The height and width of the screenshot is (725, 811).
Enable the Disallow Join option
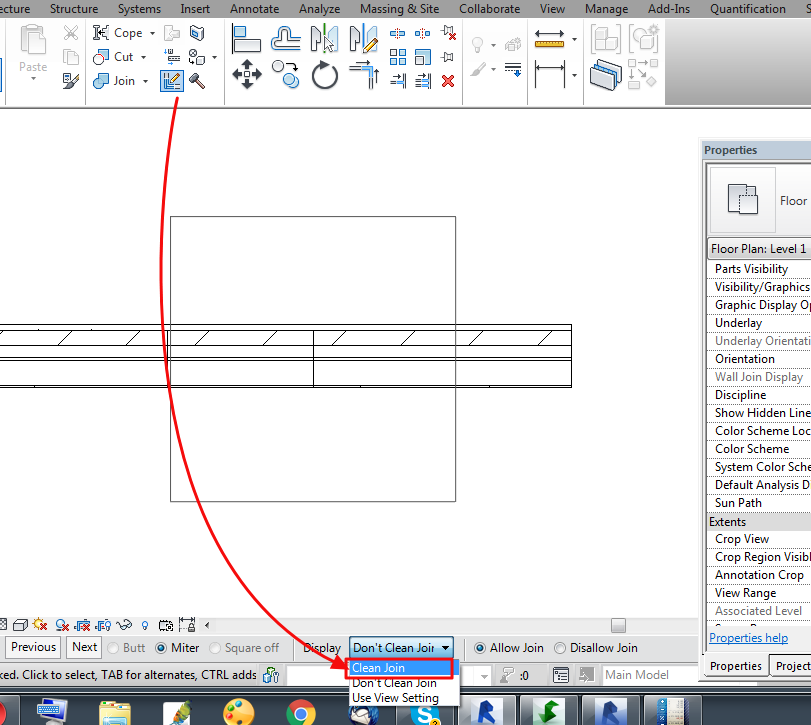pyautogui.click(x=559, y=647)
